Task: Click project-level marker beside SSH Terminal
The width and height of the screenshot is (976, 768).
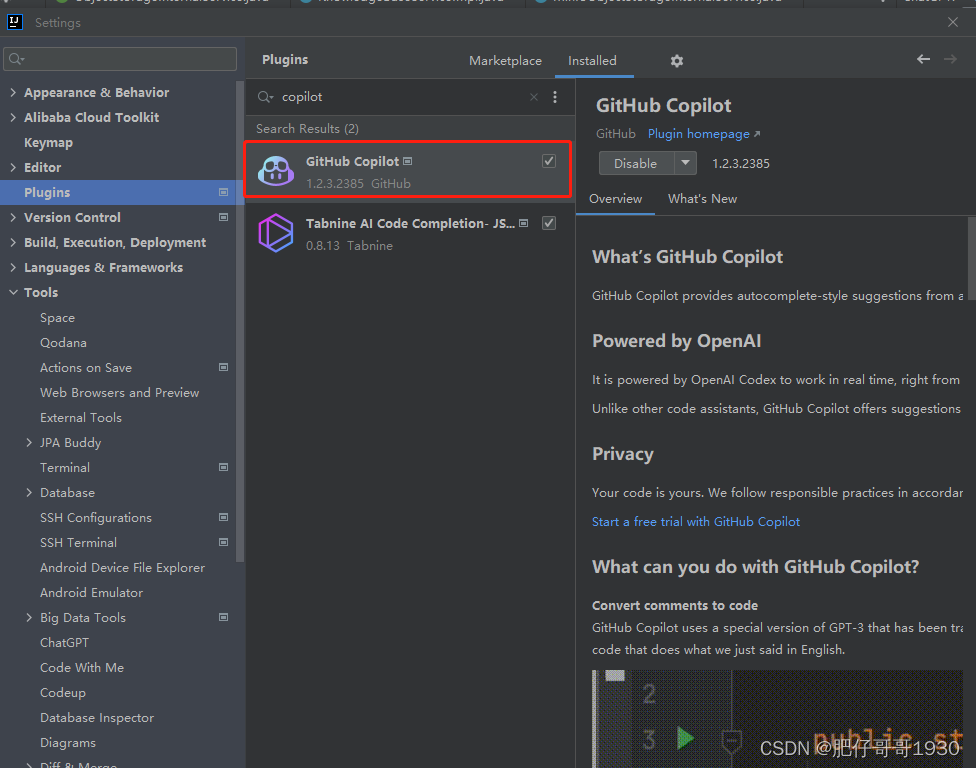Action: tap(223, 542)
